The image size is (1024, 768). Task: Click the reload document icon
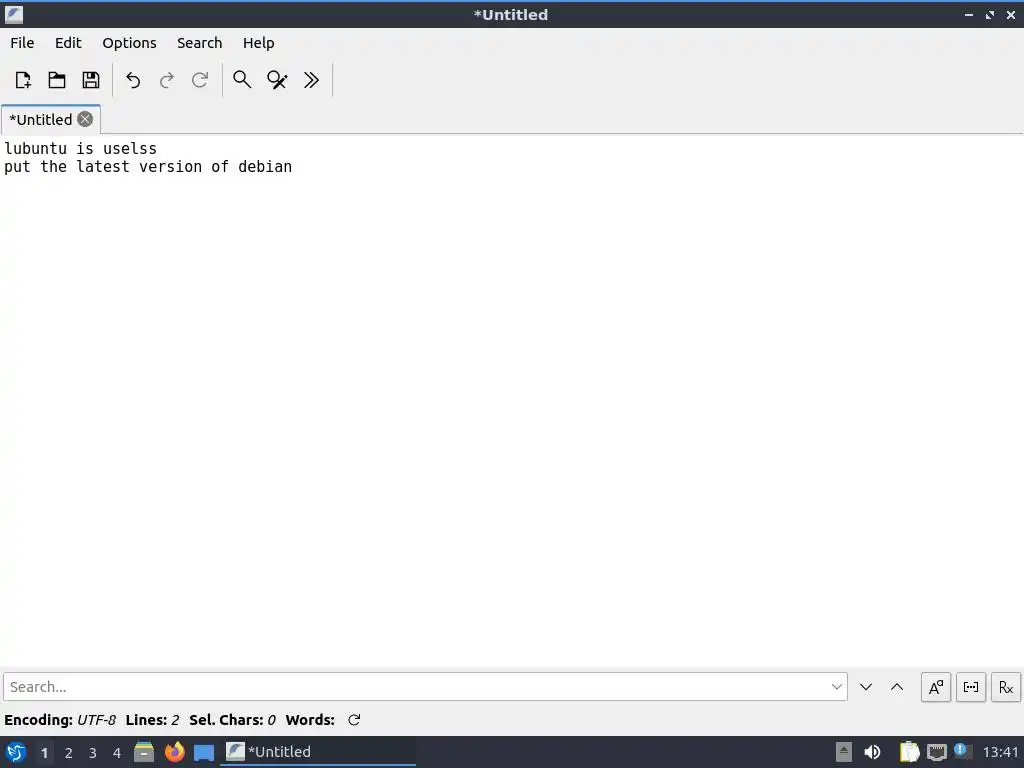coord(200,80)
